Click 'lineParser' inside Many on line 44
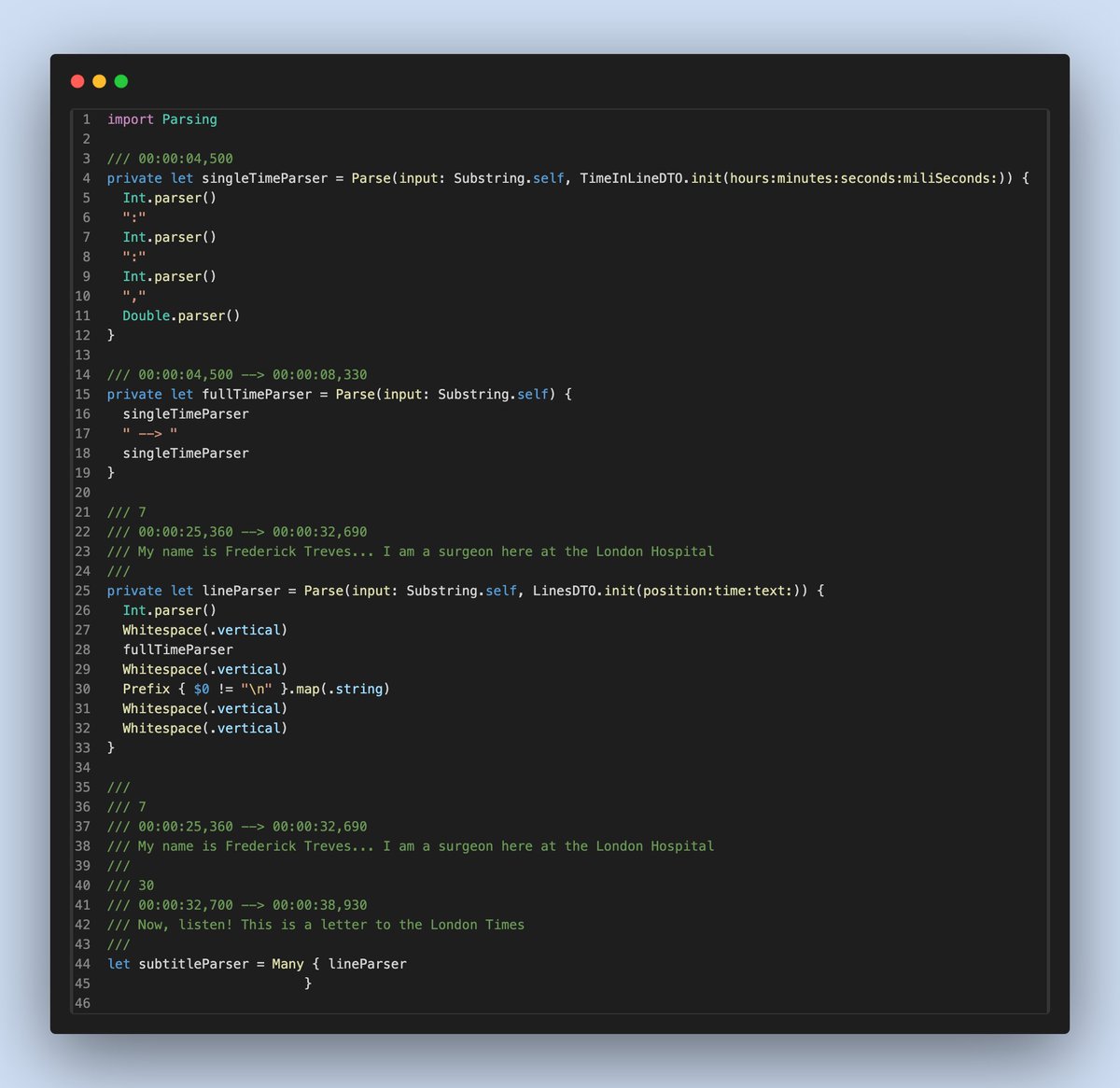The image size is (1120, 1088). 368,964
